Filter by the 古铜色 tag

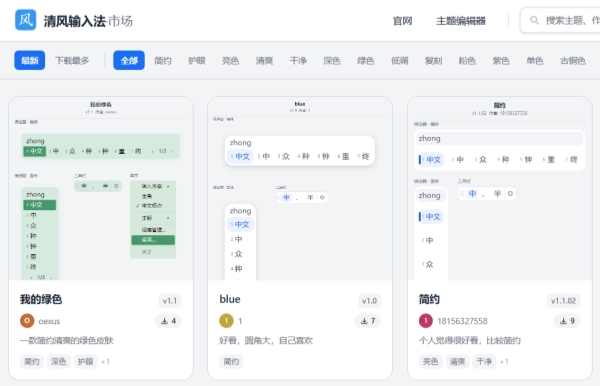[573, 60]
